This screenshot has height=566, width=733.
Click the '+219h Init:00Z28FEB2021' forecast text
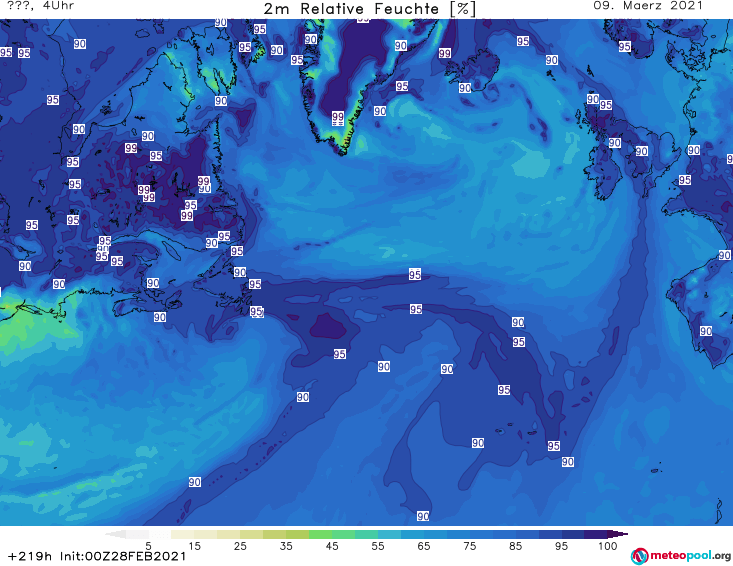[97, 556]
